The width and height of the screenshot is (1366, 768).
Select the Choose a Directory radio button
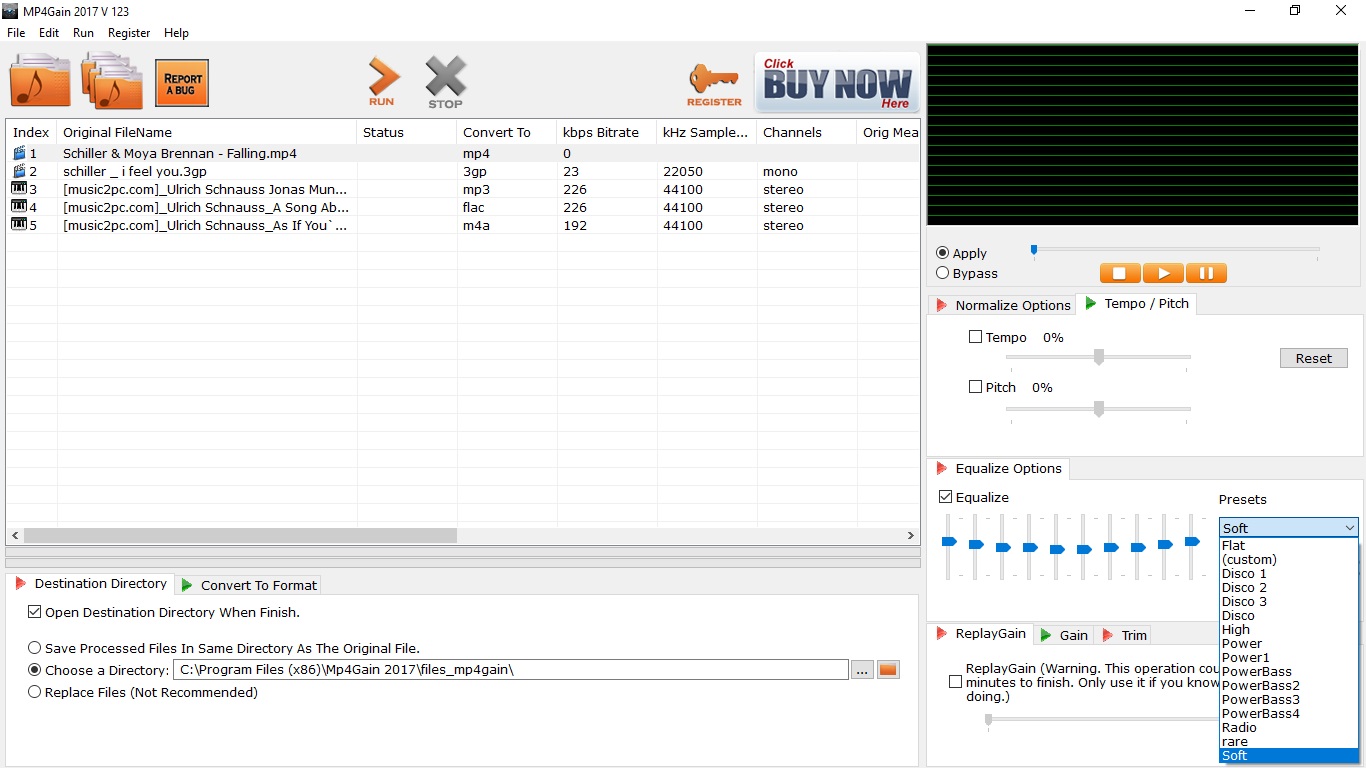[x=35, y=670]
